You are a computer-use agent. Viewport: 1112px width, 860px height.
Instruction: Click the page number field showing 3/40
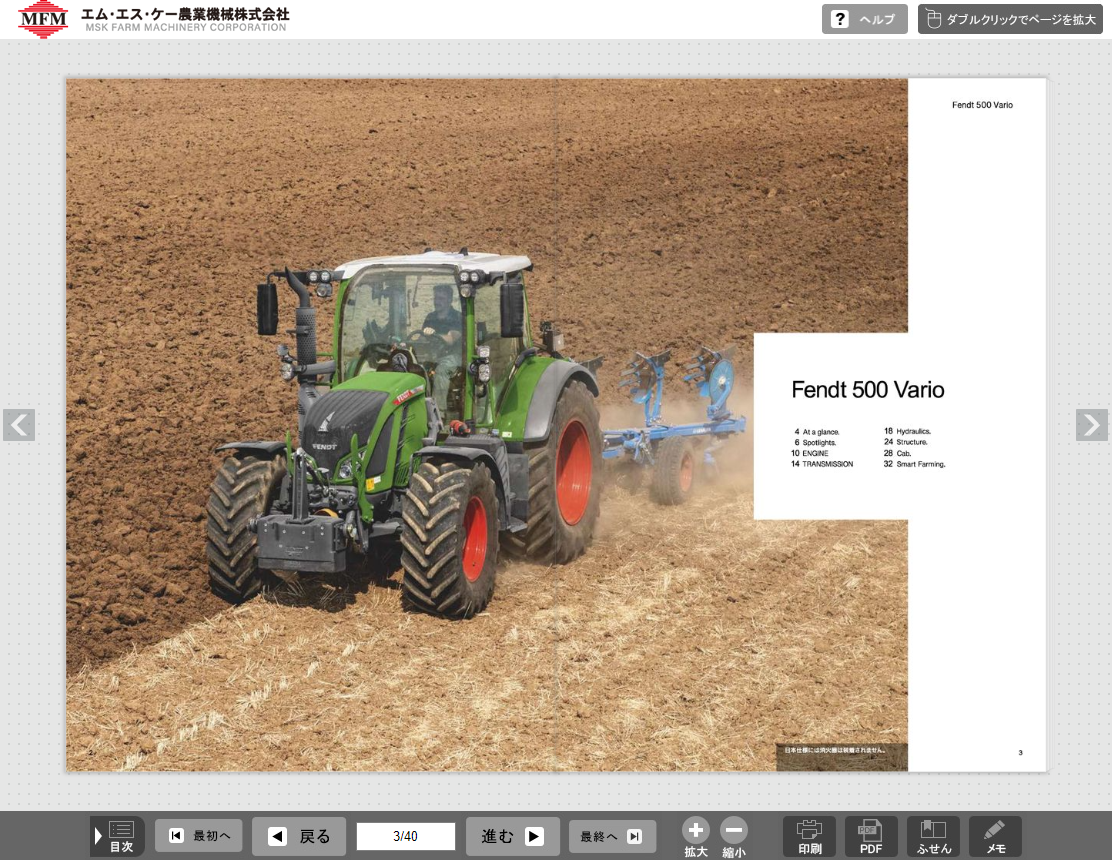[x=406, y=837]
